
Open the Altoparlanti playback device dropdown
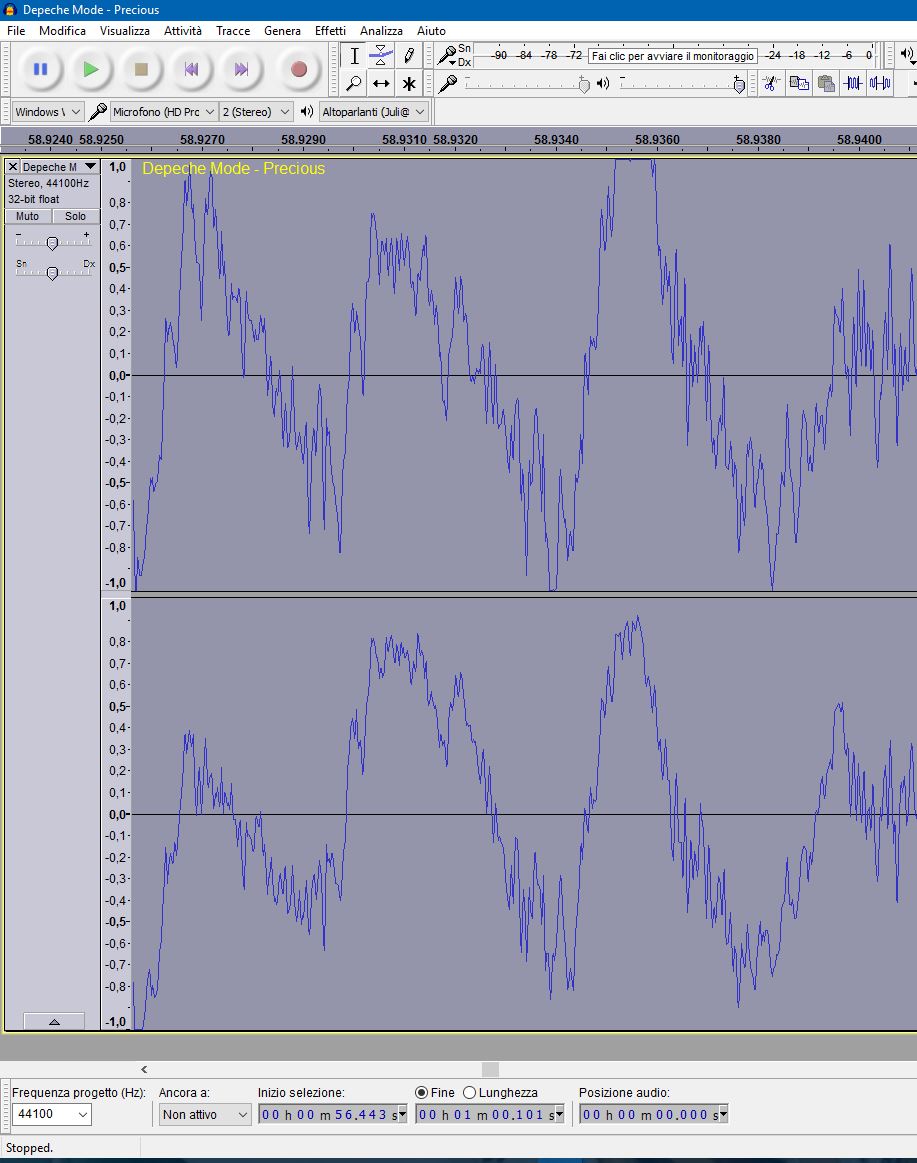point(374,112)
